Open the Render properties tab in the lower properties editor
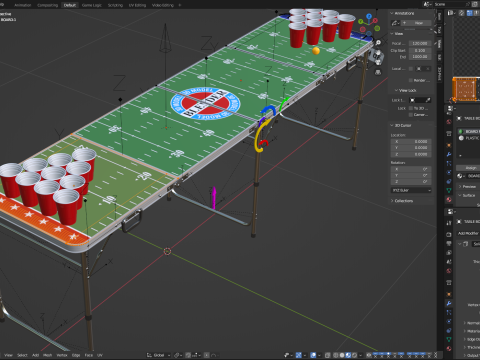 [449, 234]
